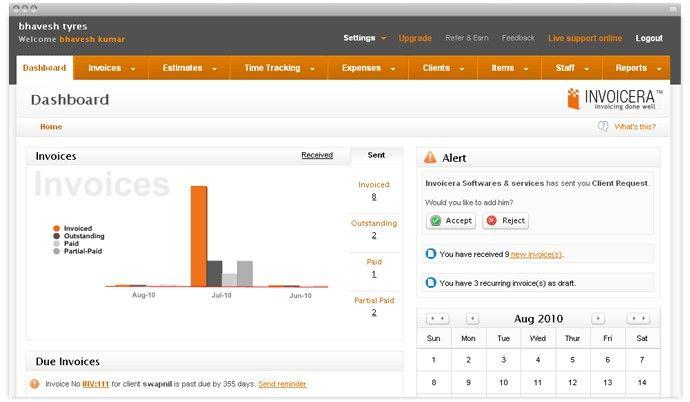
Task: Click the orange Invoiced legend swatch
Action: pos(57,228)
